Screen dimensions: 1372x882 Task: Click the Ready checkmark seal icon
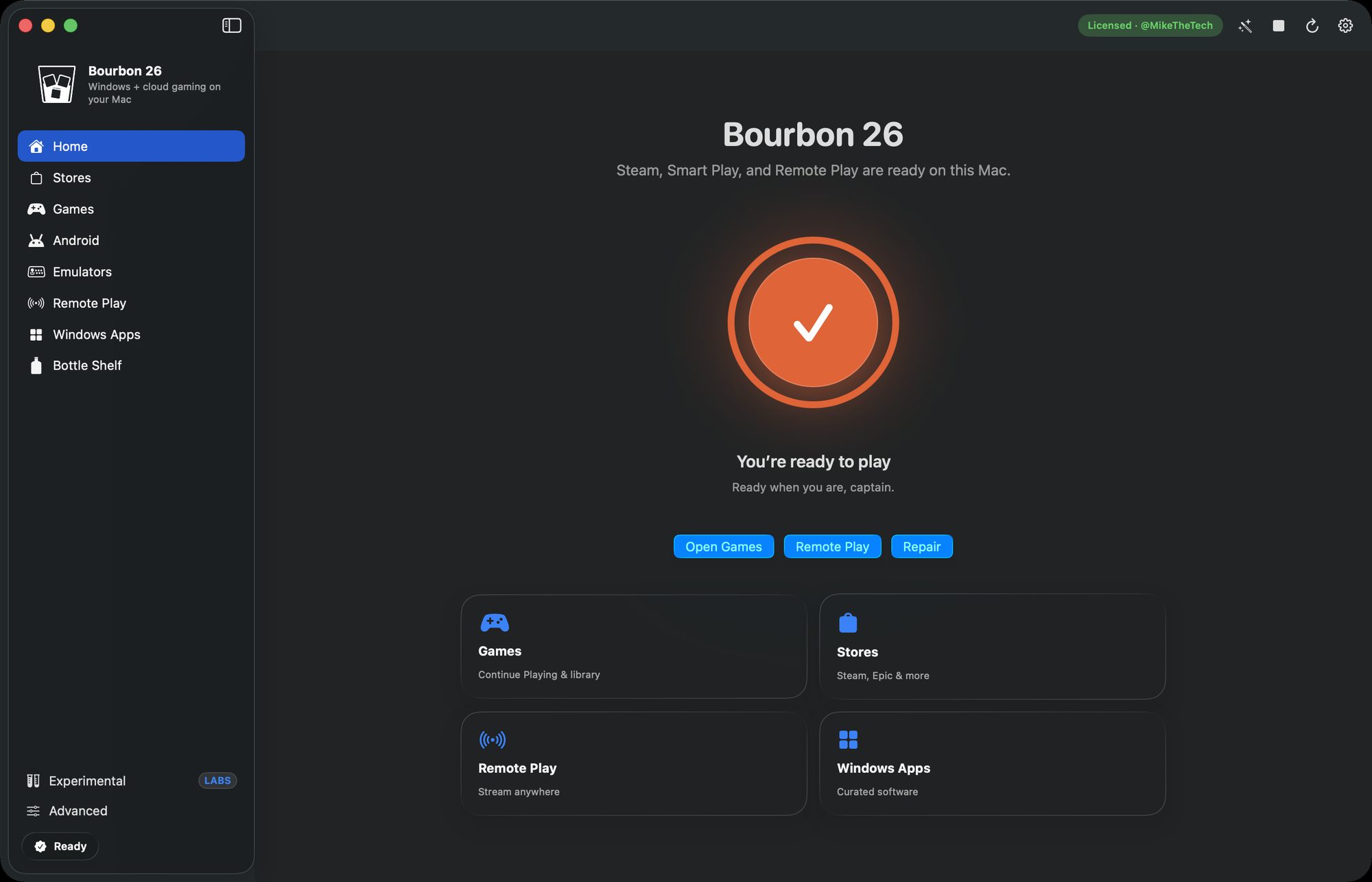(40, 846)
